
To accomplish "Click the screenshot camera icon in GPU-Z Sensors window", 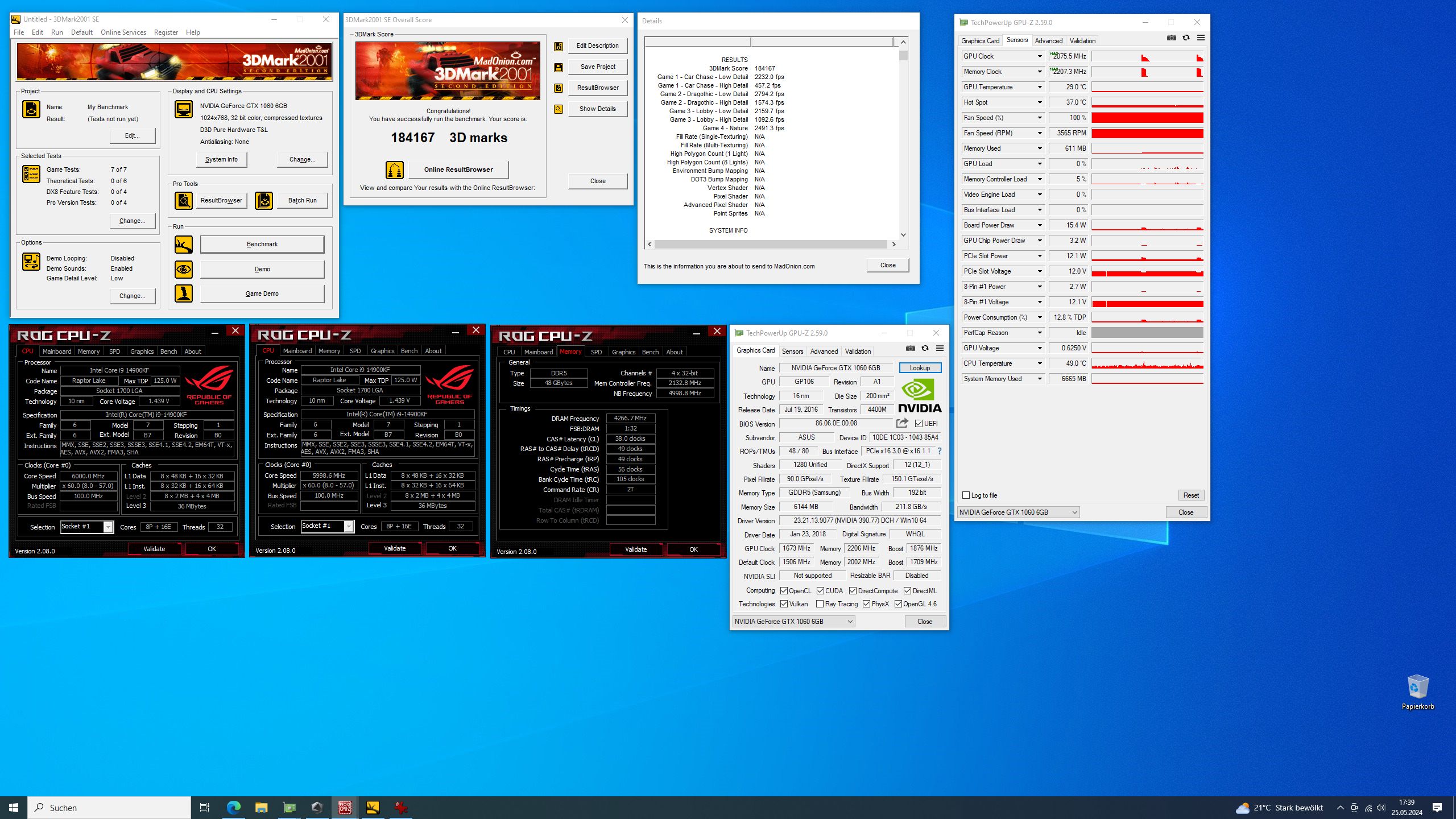I will tap(1171, 38).
